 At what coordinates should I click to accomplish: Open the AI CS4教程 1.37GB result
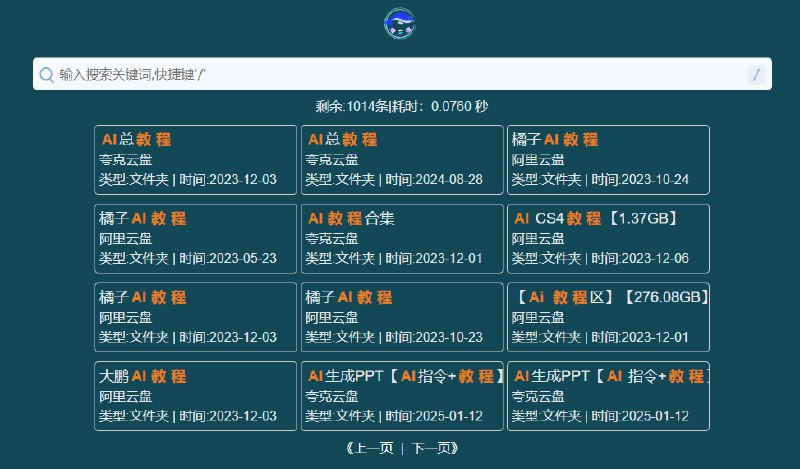[x=608, y=238]
